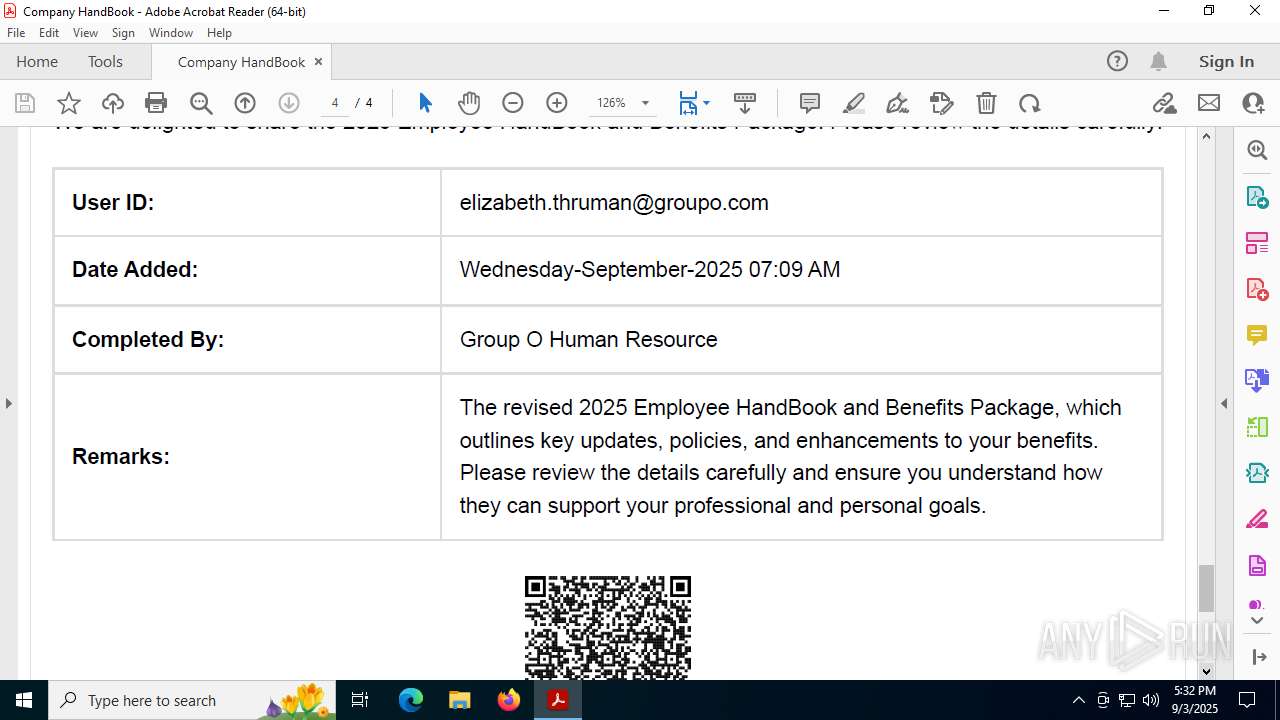Open the pink Fill & Sign tool in the right panel
Screen dimensions: 1280x720
[x=1257, y=520]
